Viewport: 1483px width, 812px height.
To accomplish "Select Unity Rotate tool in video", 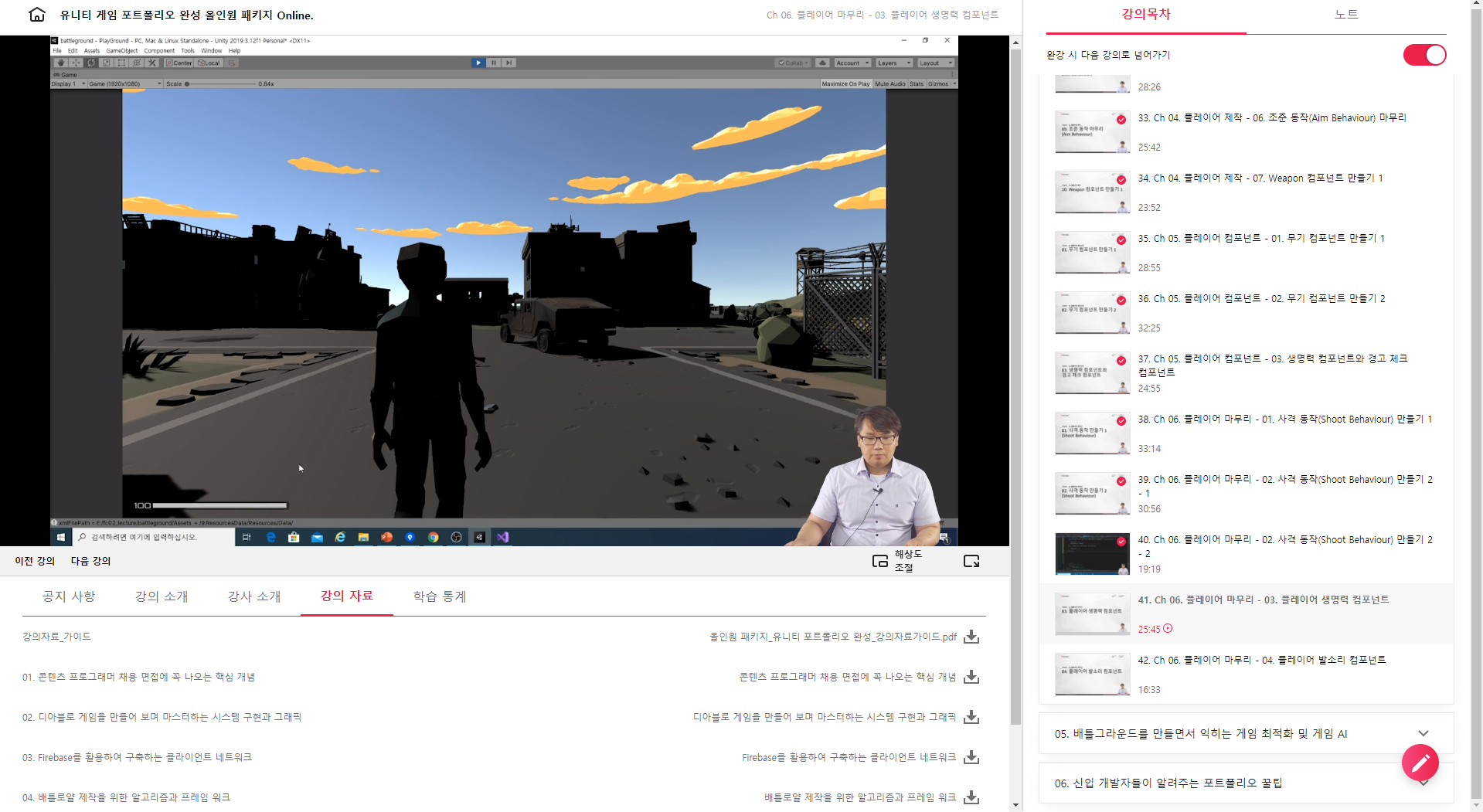I will click(x=91, y=63).
